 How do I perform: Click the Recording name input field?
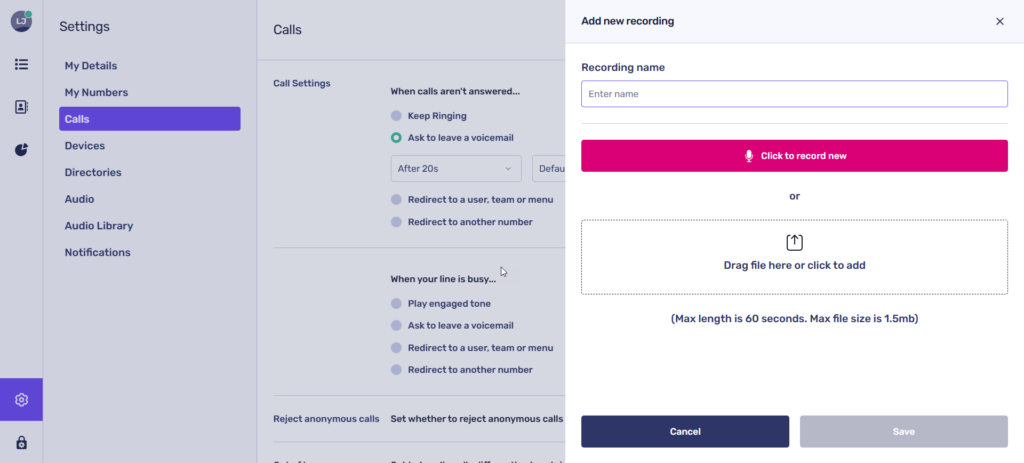794,94
